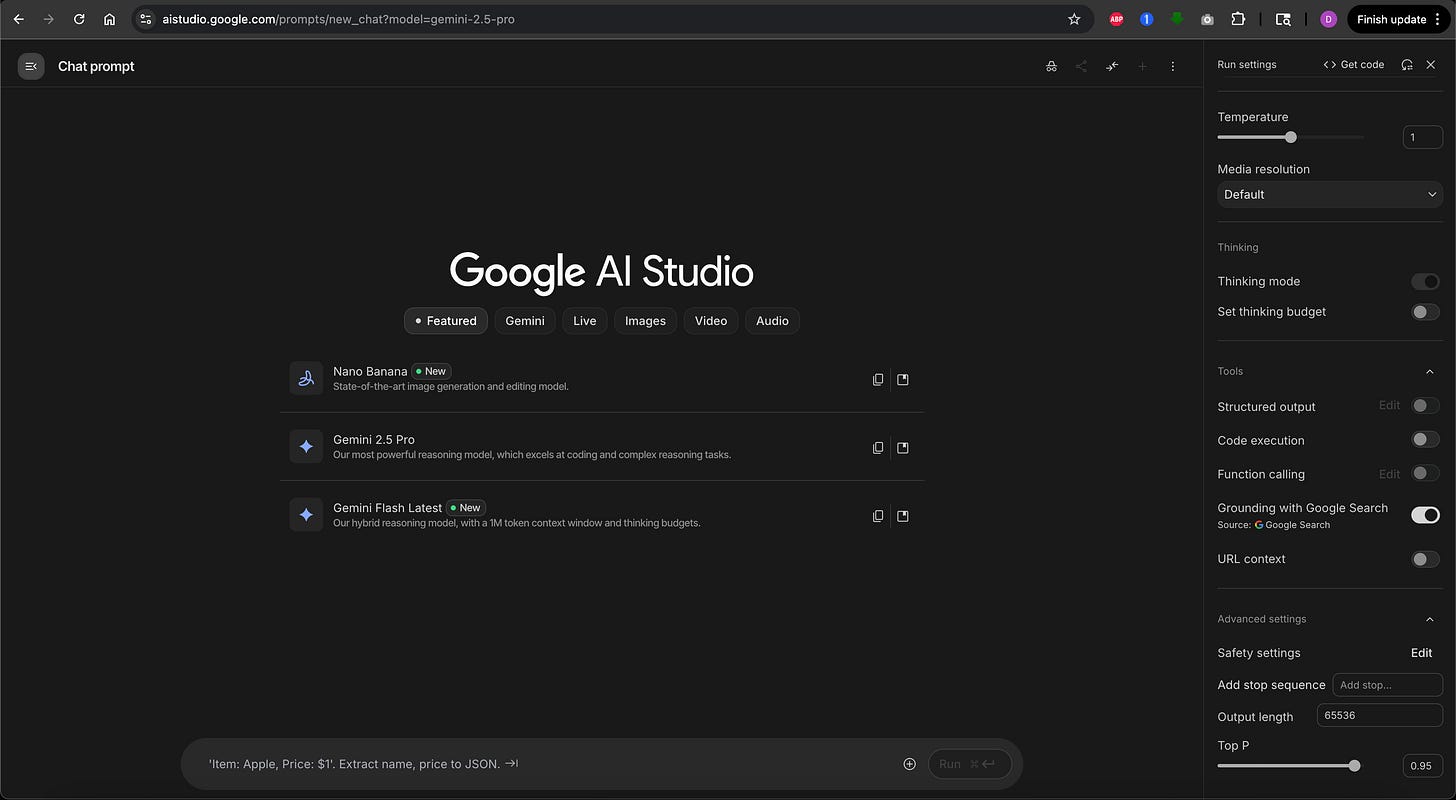Screen dimensions: 1456x800
Task: Copy the Gemini Flash Latest model name
Action: pyautogui.click(x=878, y=516)
